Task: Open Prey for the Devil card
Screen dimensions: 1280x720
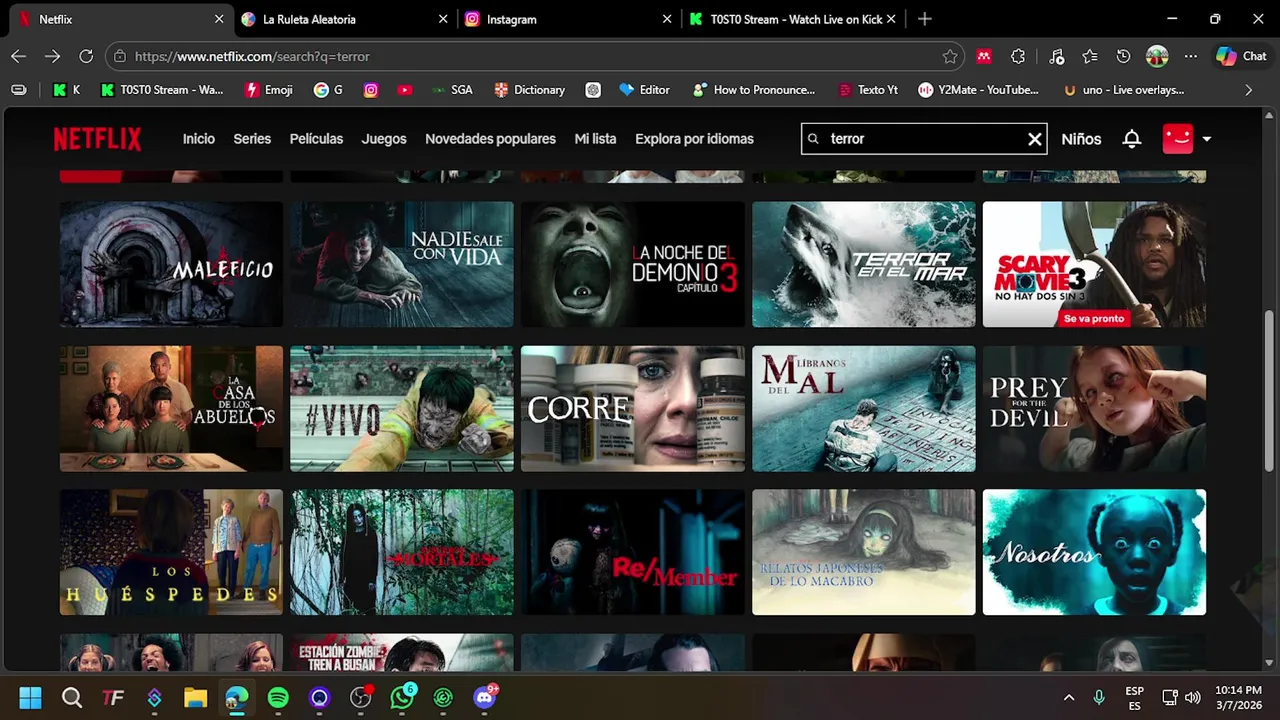Action: pyautogui.click(x=1094, y=408)
